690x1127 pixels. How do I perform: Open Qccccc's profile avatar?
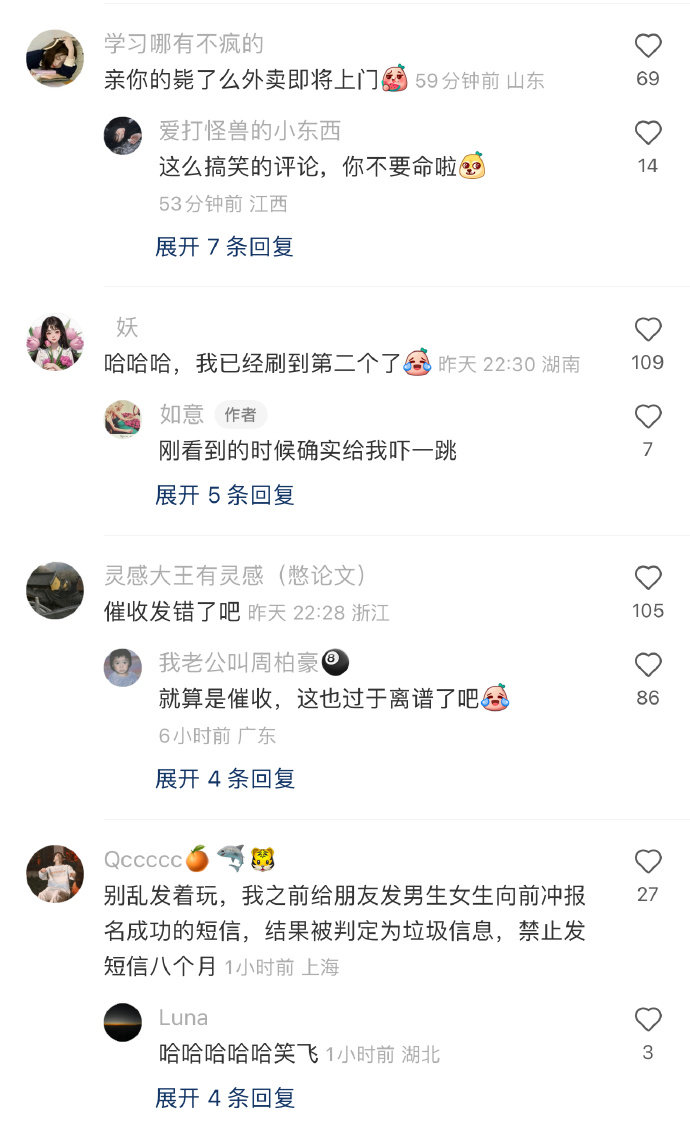55,873
